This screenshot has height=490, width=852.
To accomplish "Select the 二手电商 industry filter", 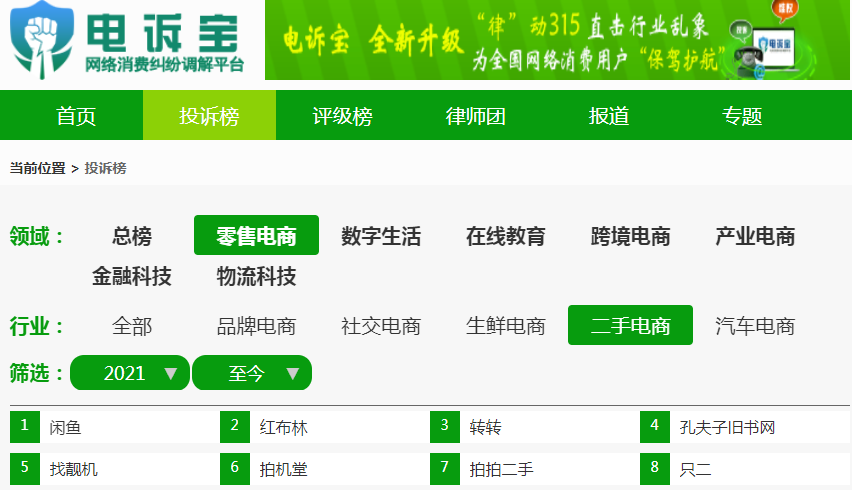I will point(630,325).
